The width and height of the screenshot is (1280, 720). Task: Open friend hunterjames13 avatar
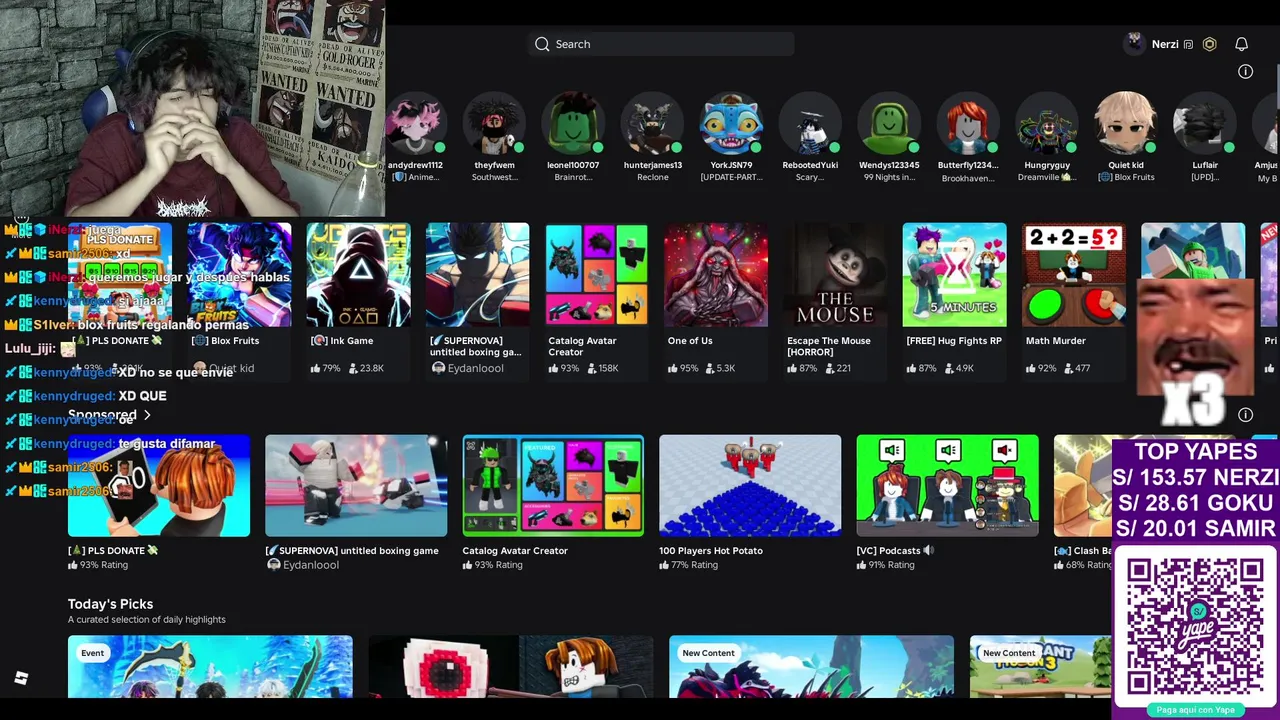click(x=652, y=124)
